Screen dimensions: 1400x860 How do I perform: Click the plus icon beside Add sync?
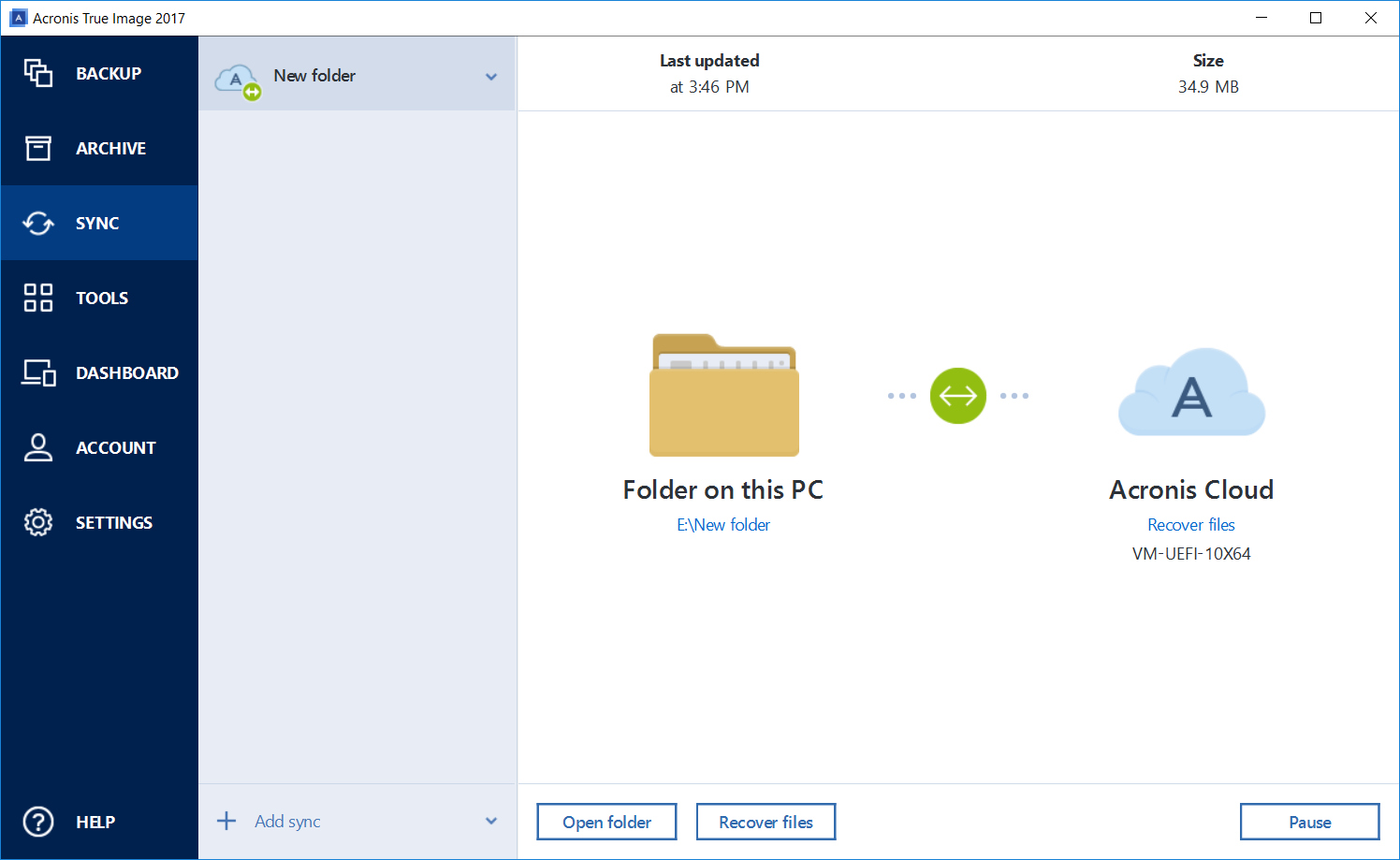tap(226, 821)
